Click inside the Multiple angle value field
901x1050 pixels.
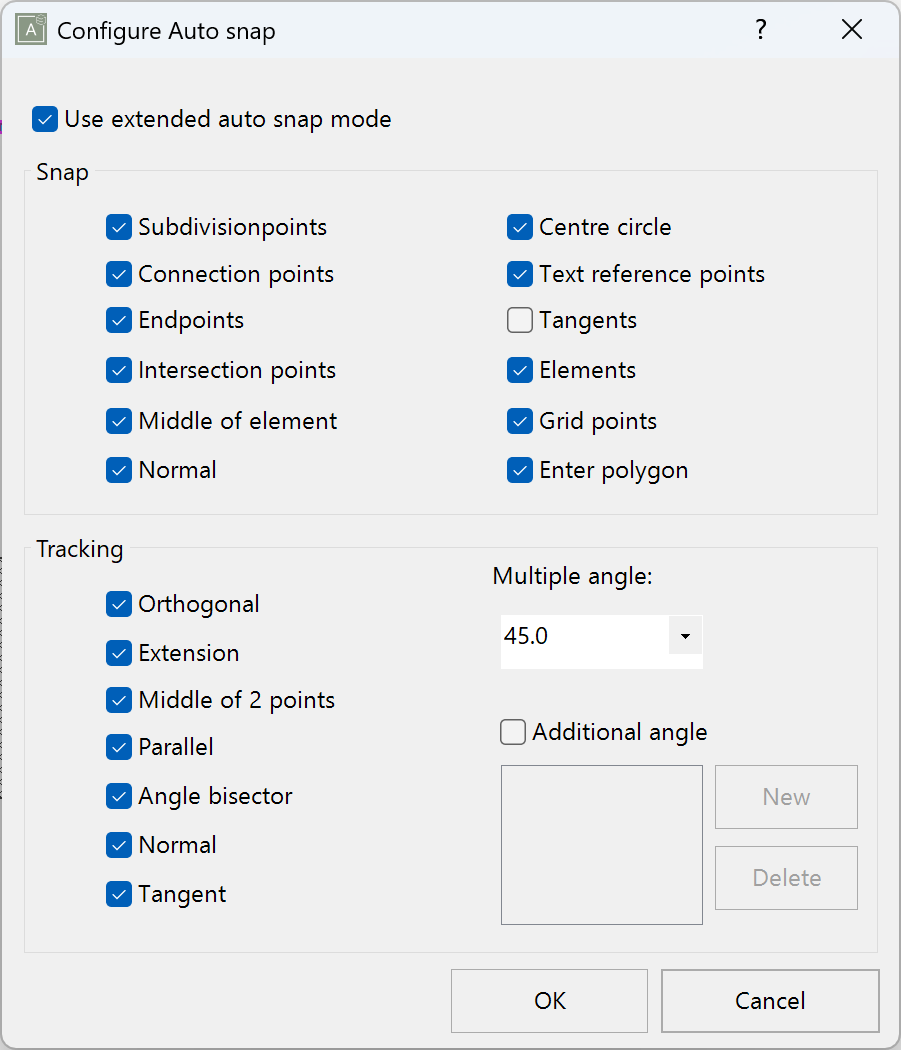(x=570, y=636)
